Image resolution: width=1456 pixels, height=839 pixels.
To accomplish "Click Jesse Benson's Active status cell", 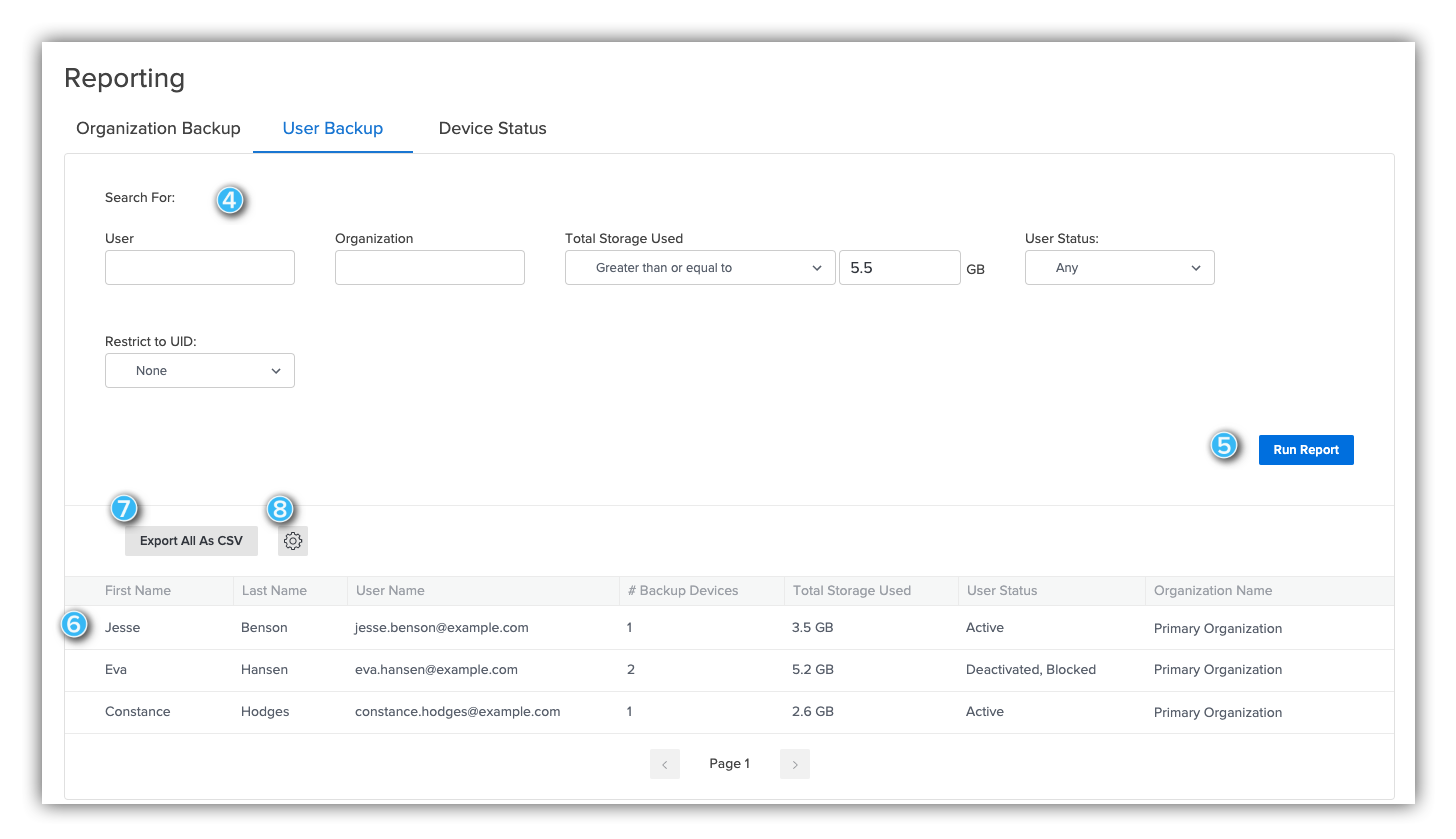I will point(985,628).
